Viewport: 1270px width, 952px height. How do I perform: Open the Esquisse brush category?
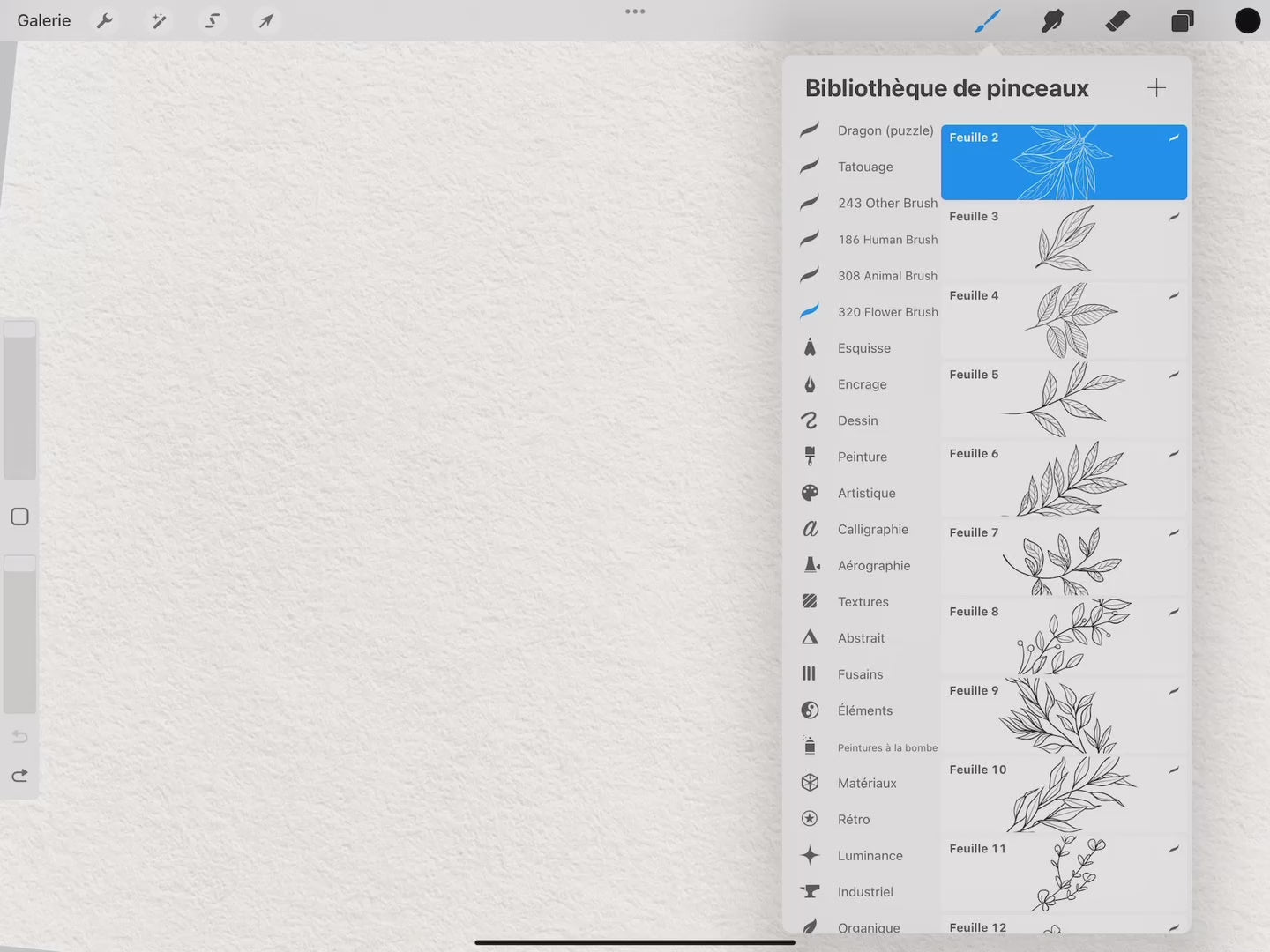click(x=863, y=348)
